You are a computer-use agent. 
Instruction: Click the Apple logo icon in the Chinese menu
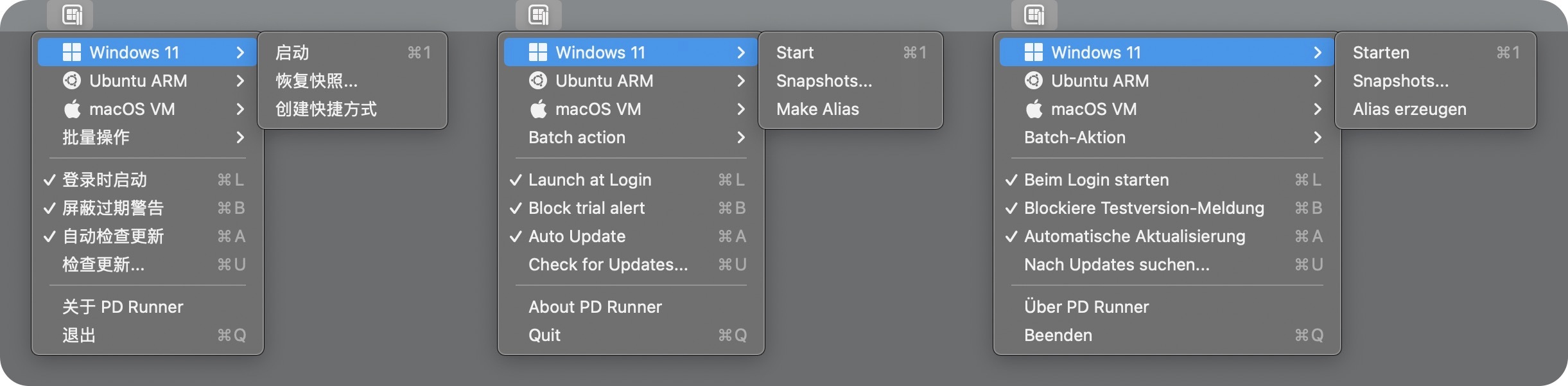pos(72,109)
